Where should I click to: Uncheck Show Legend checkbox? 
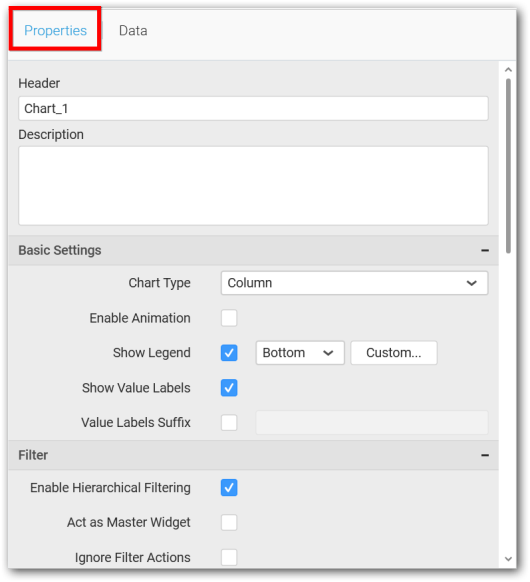pyautogui.click(x=229, y=353)
